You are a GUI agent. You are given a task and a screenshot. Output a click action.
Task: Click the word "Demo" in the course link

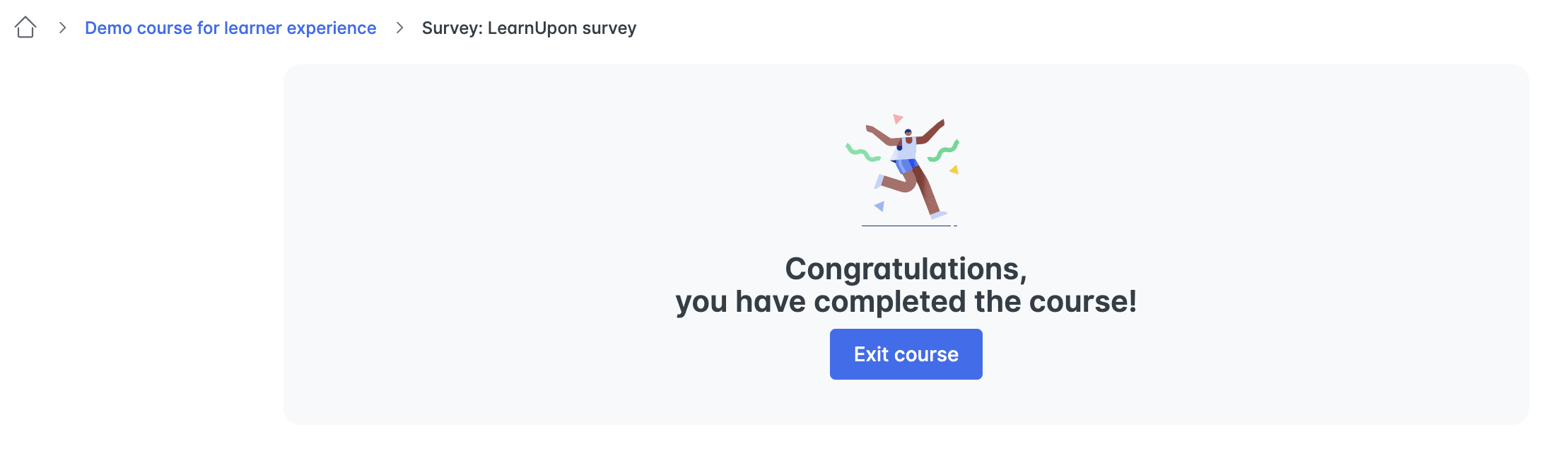(108, 28)
